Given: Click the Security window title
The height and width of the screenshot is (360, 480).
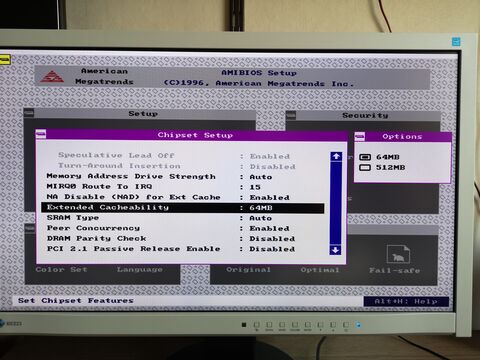Looking at the screenshot, I should tap(365, 115).
